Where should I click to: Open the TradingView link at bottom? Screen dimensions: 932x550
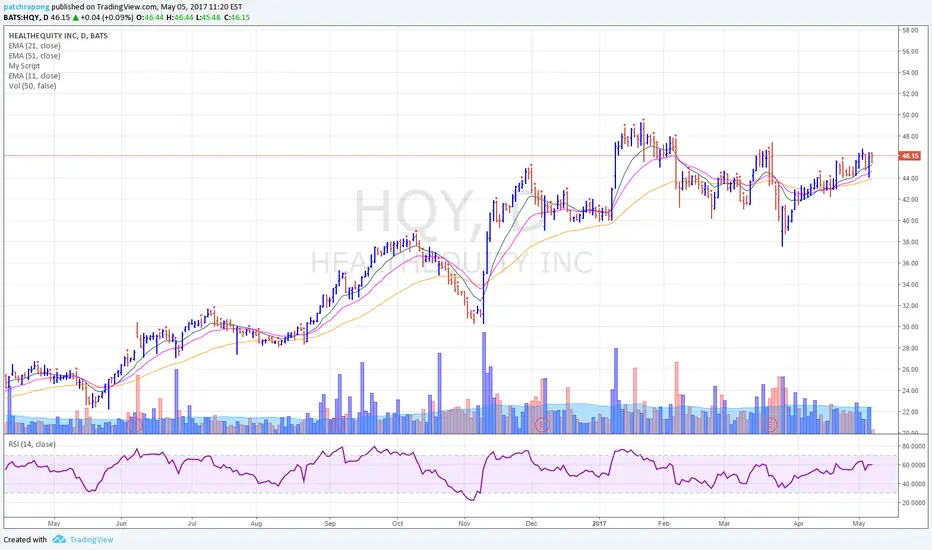coord(91,539)
